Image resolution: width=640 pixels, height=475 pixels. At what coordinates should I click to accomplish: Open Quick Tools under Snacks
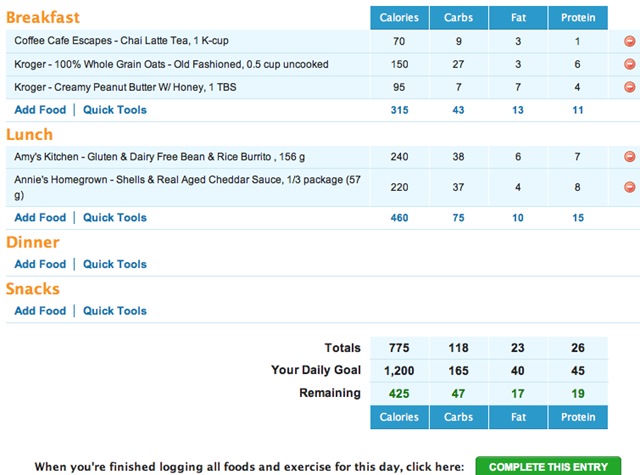coord(114,311)
